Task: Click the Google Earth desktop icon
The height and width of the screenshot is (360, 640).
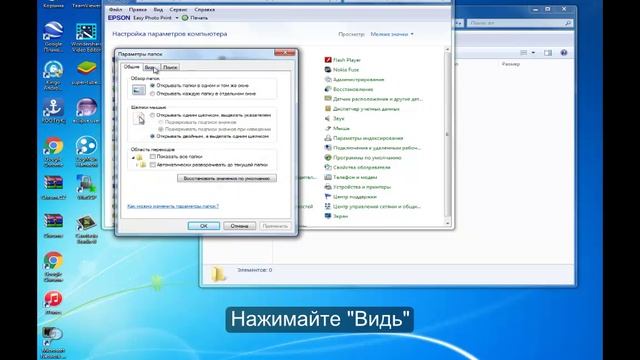Action: pyautogui.click(x=53, y=37)
